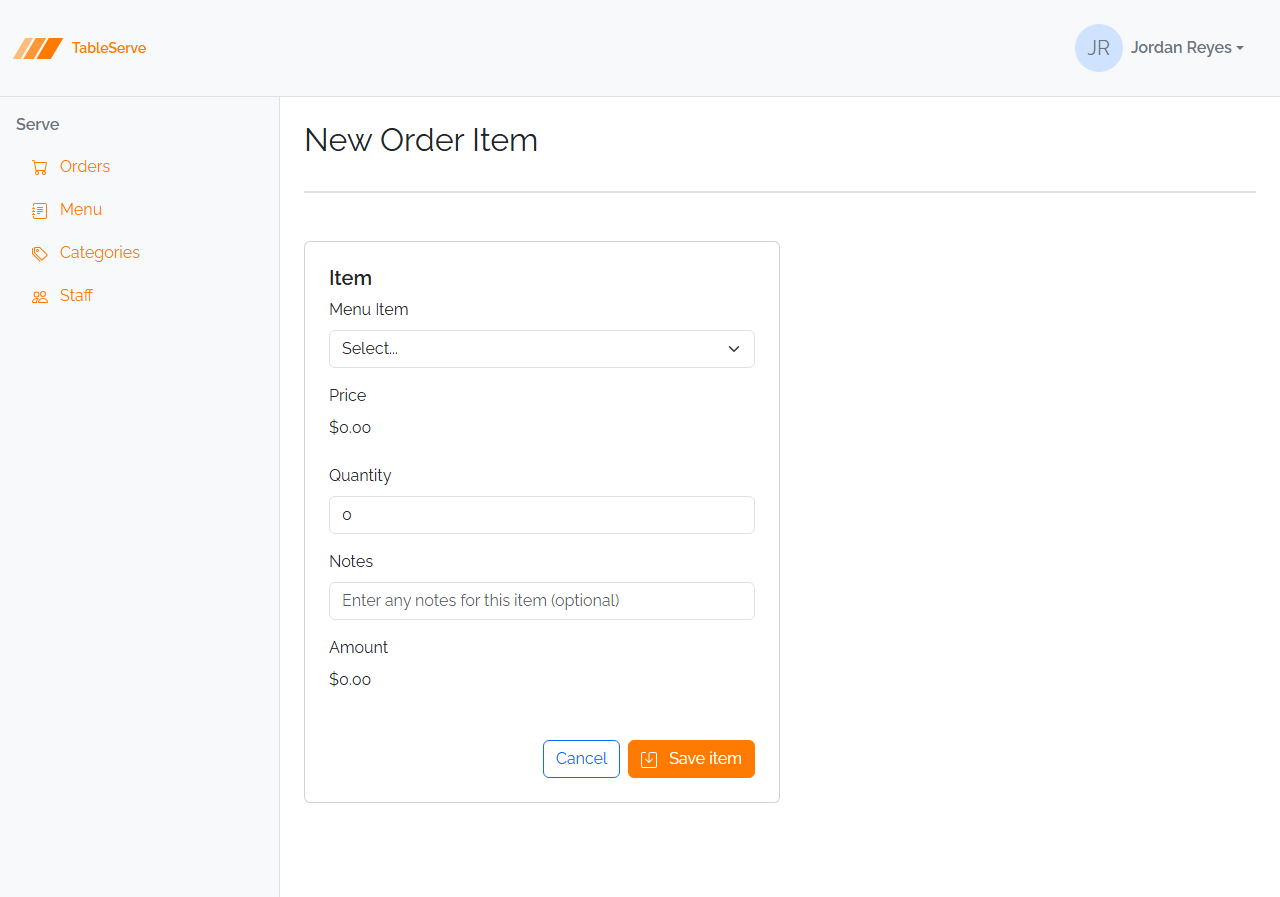Focus the Quantity input field

(542, 515)
